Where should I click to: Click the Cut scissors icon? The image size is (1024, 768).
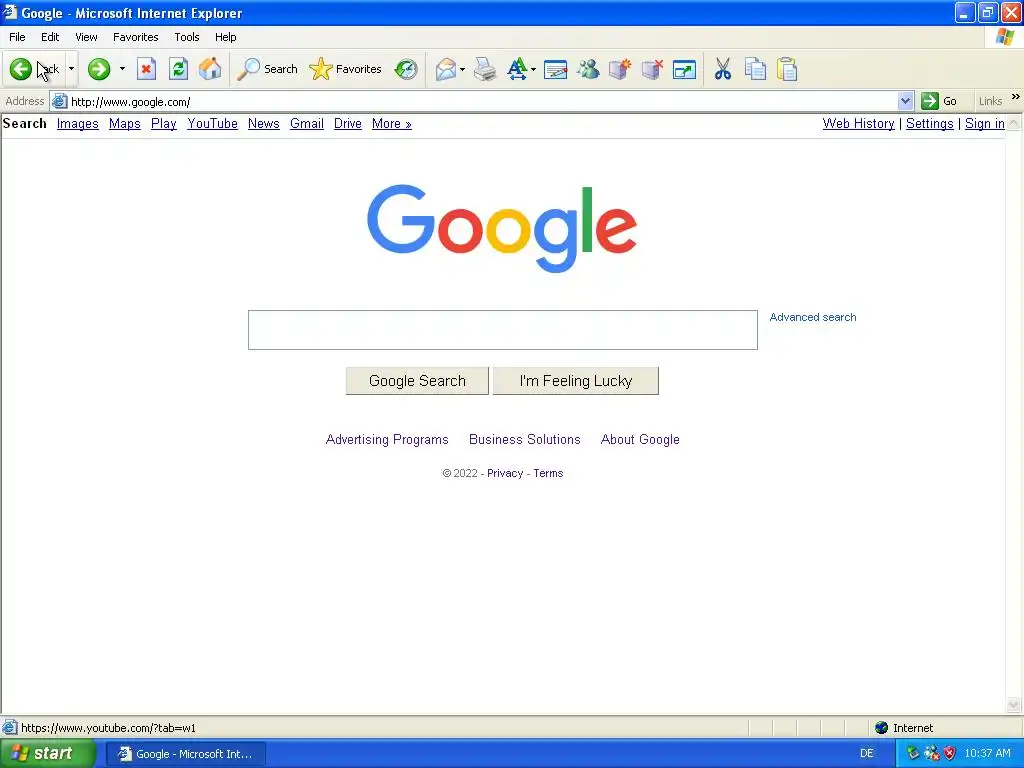723,69
